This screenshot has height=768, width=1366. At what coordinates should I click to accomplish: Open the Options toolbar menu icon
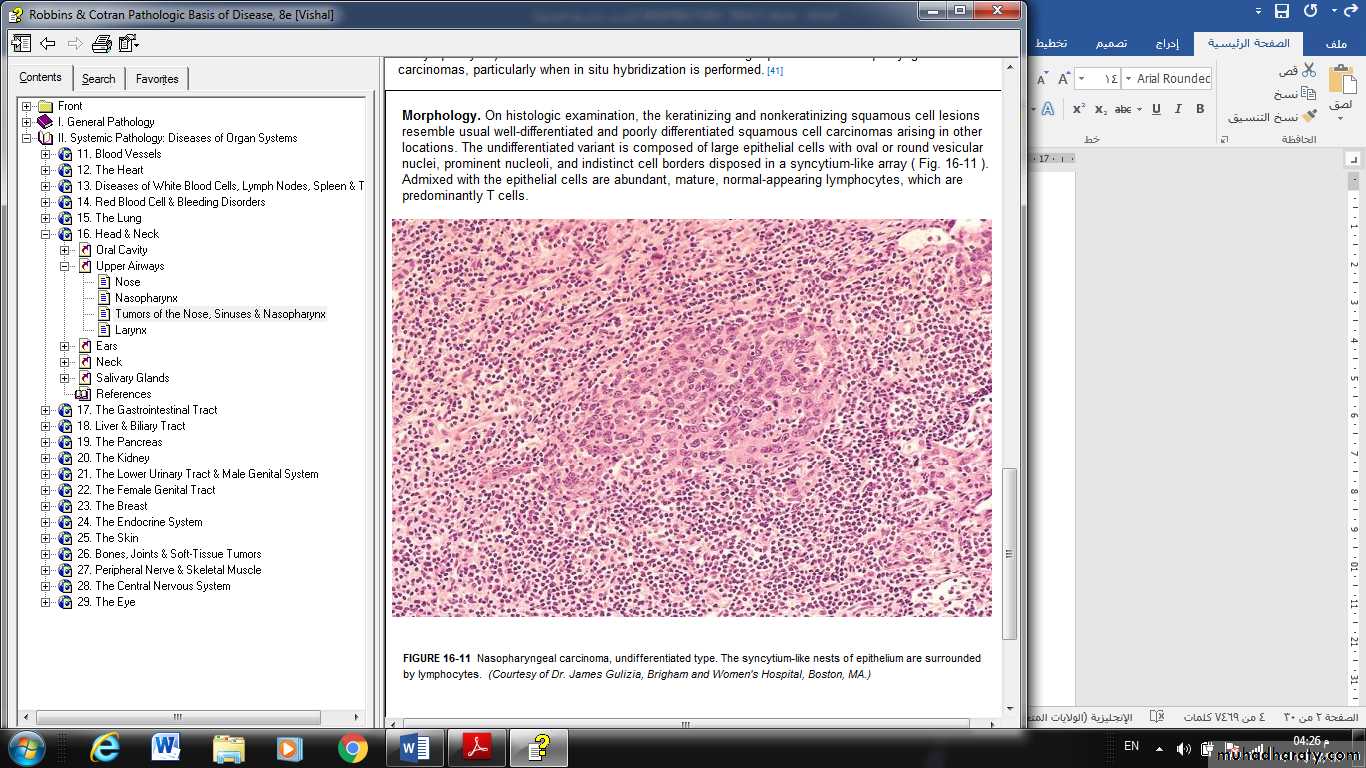pyautogui.click(x=128, y=43)
